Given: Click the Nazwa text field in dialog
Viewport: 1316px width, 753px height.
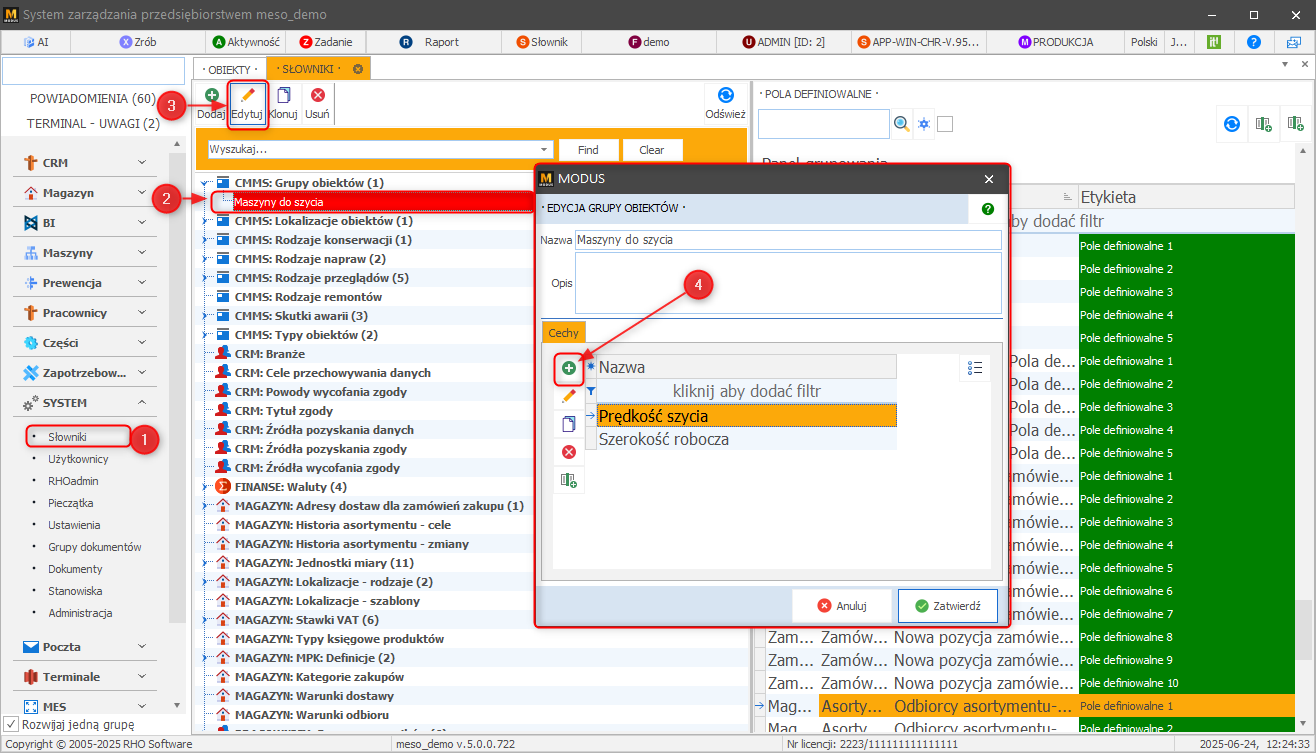Looking at the screenshot, I should [x=787, y=240].
